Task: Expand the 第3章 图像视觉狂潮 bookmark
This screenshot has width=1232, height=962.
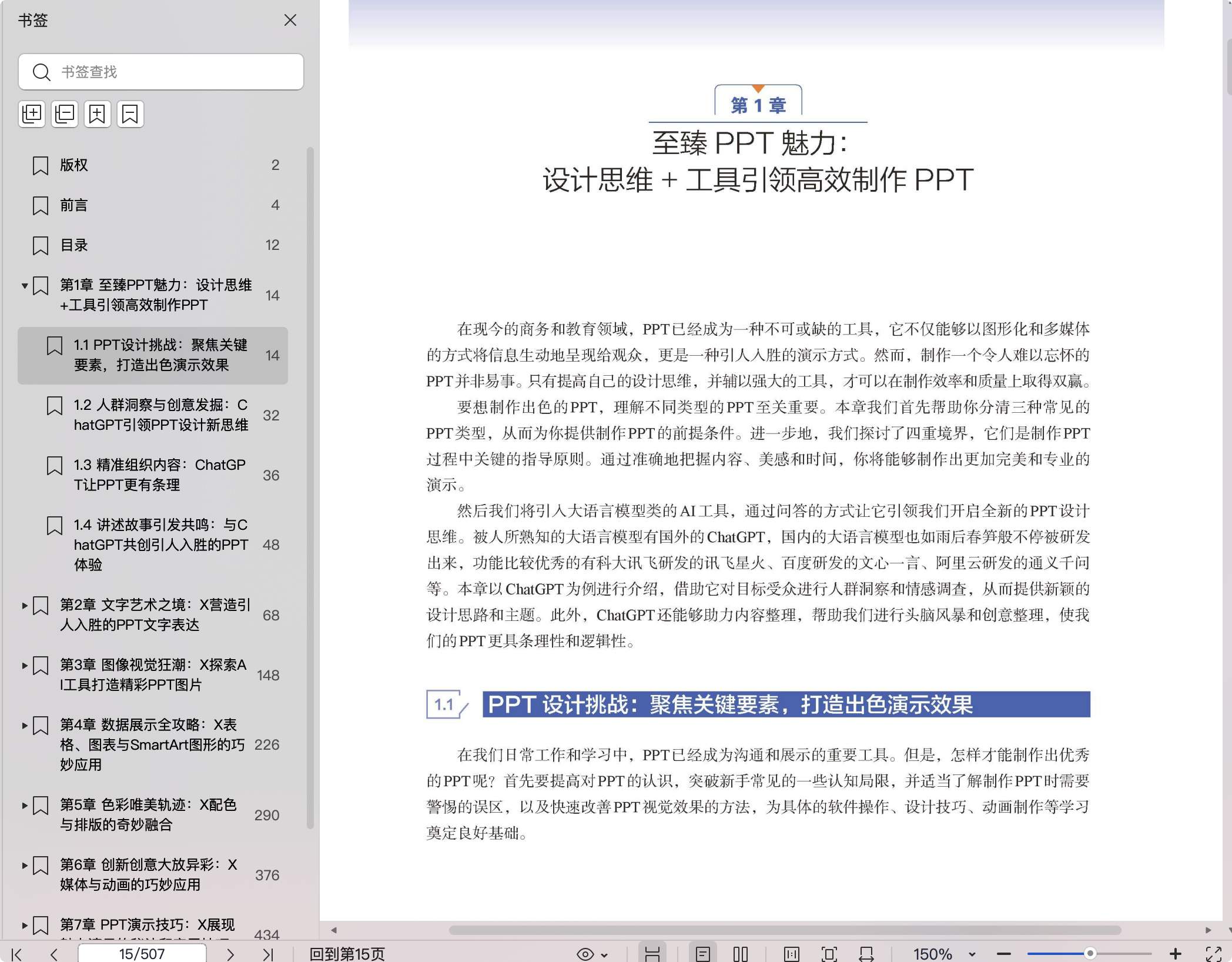Action: point(24,666)
